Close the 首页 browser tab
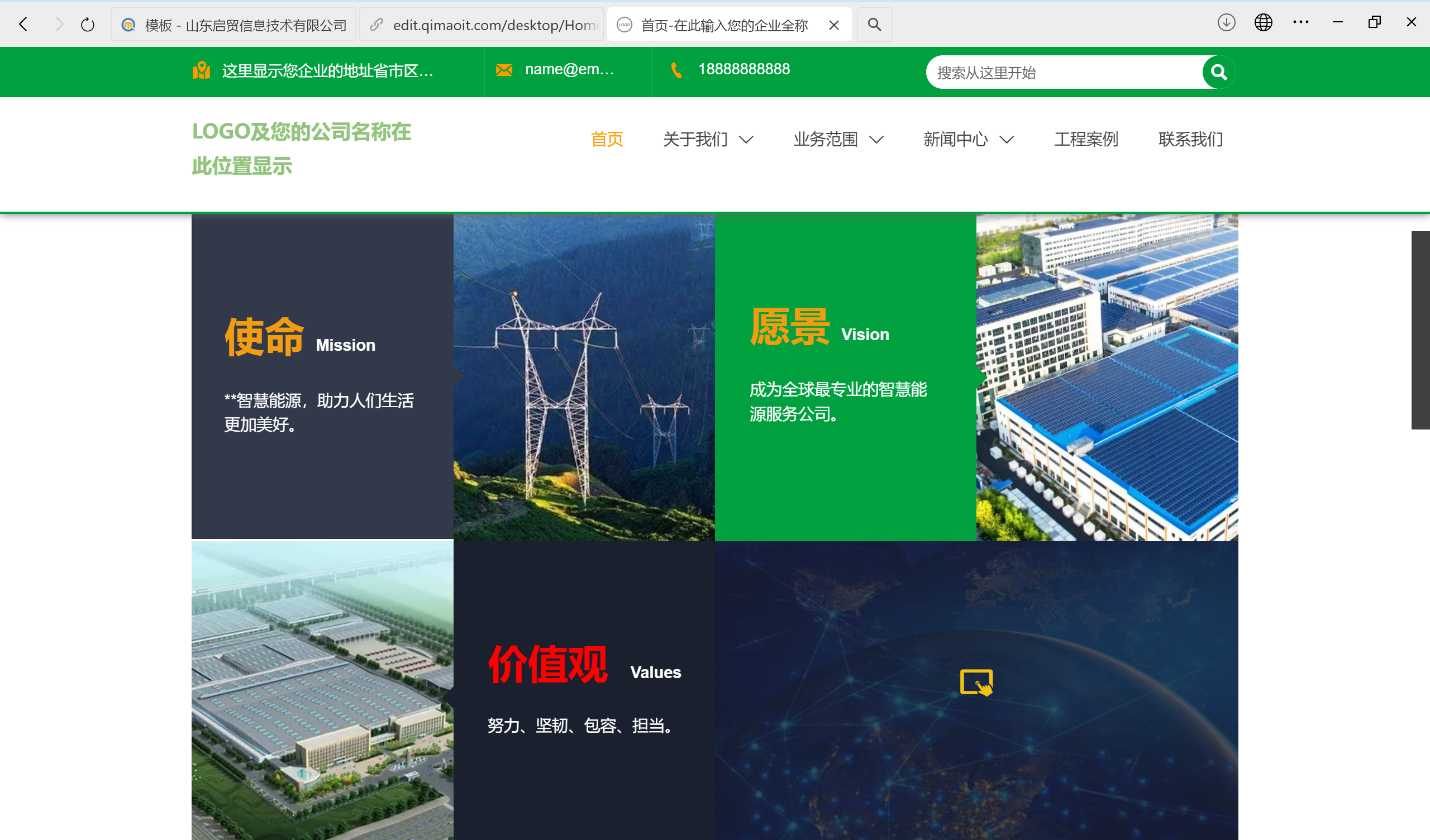The height and width of the screenshot is (840, 1430). click(833, 25)
